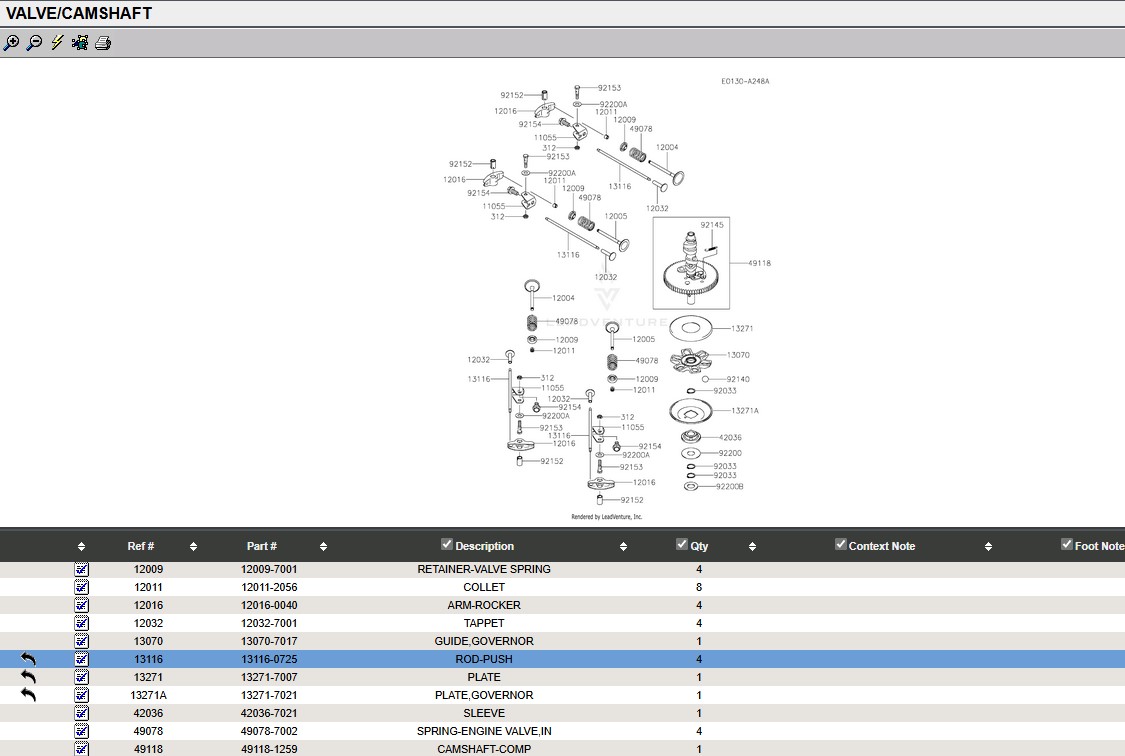Screen dimensions: 1125x756
Task: Click the note icon for the TAPPET row
Action: 82,623
